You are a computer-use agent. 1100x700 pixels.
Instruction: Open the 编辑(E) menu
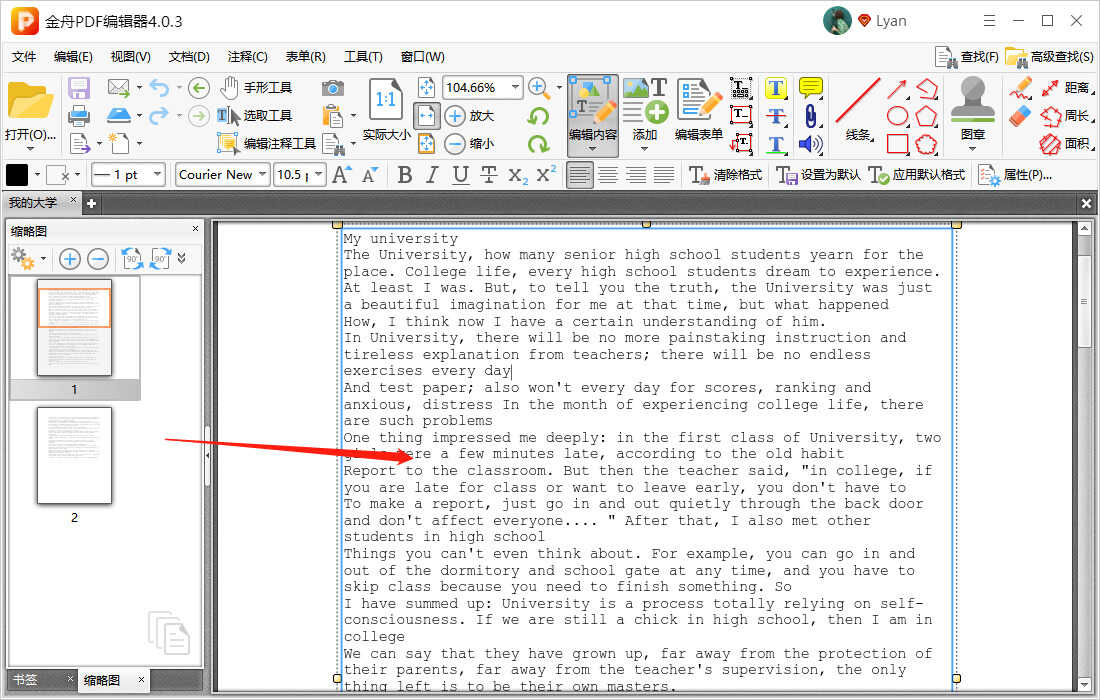coord(73,57)
